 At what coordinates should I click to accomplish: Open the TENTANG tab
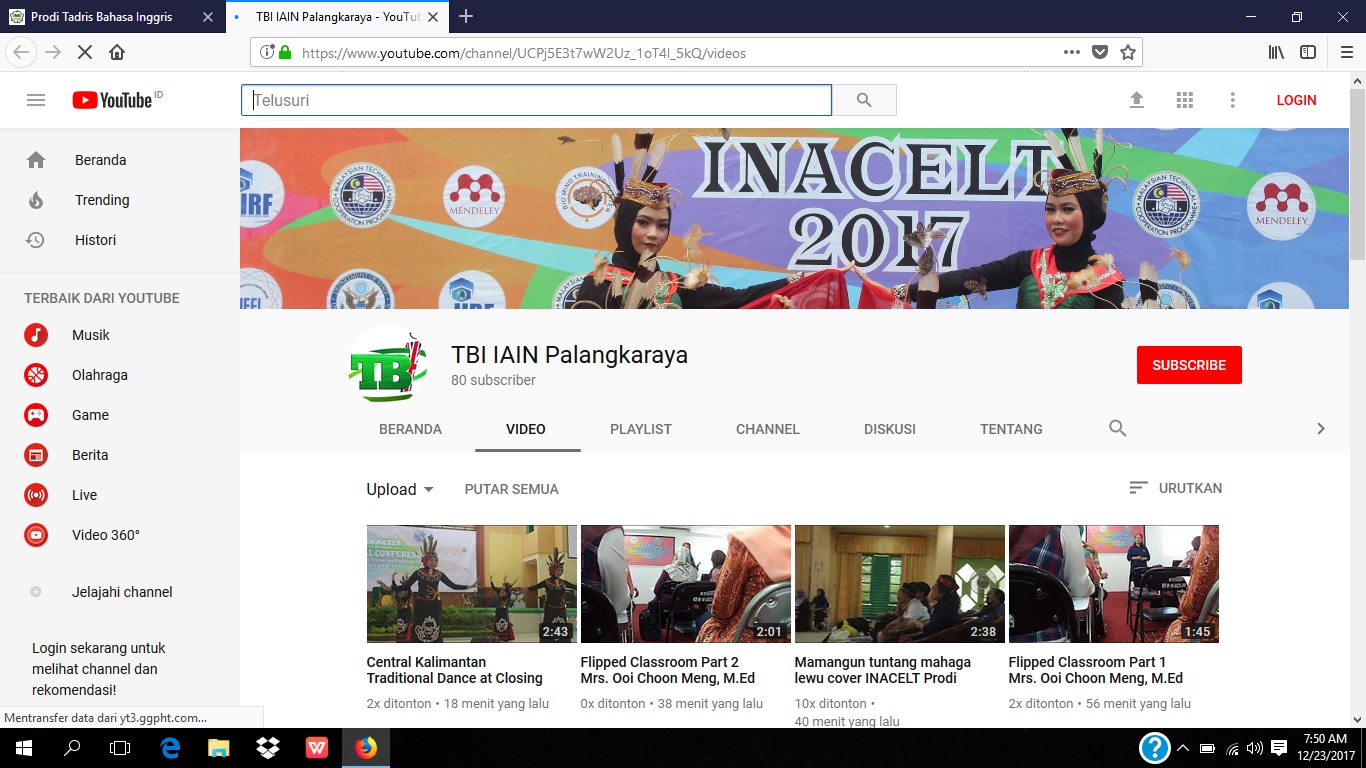1011,429
